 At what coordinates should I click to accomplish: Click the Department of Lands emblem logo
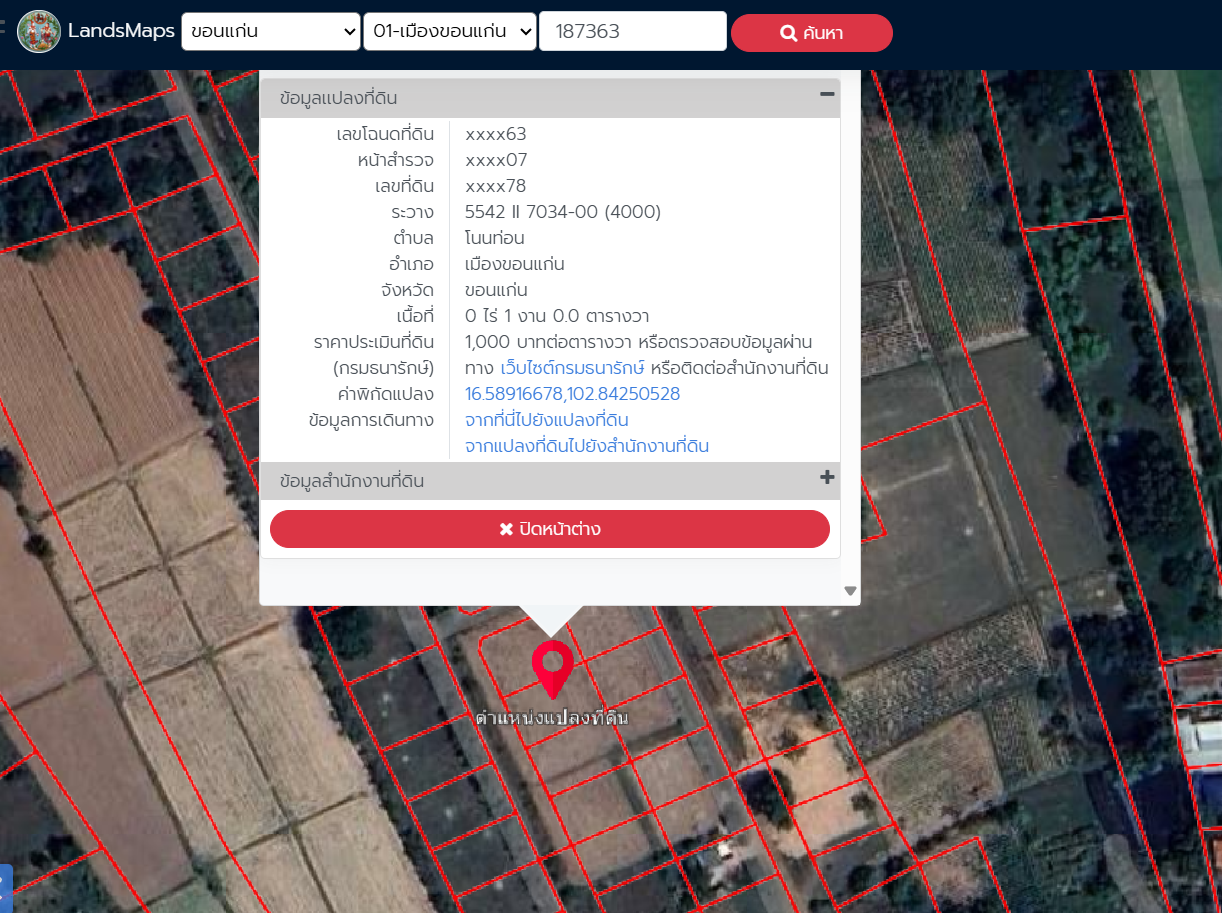point(39,32)
